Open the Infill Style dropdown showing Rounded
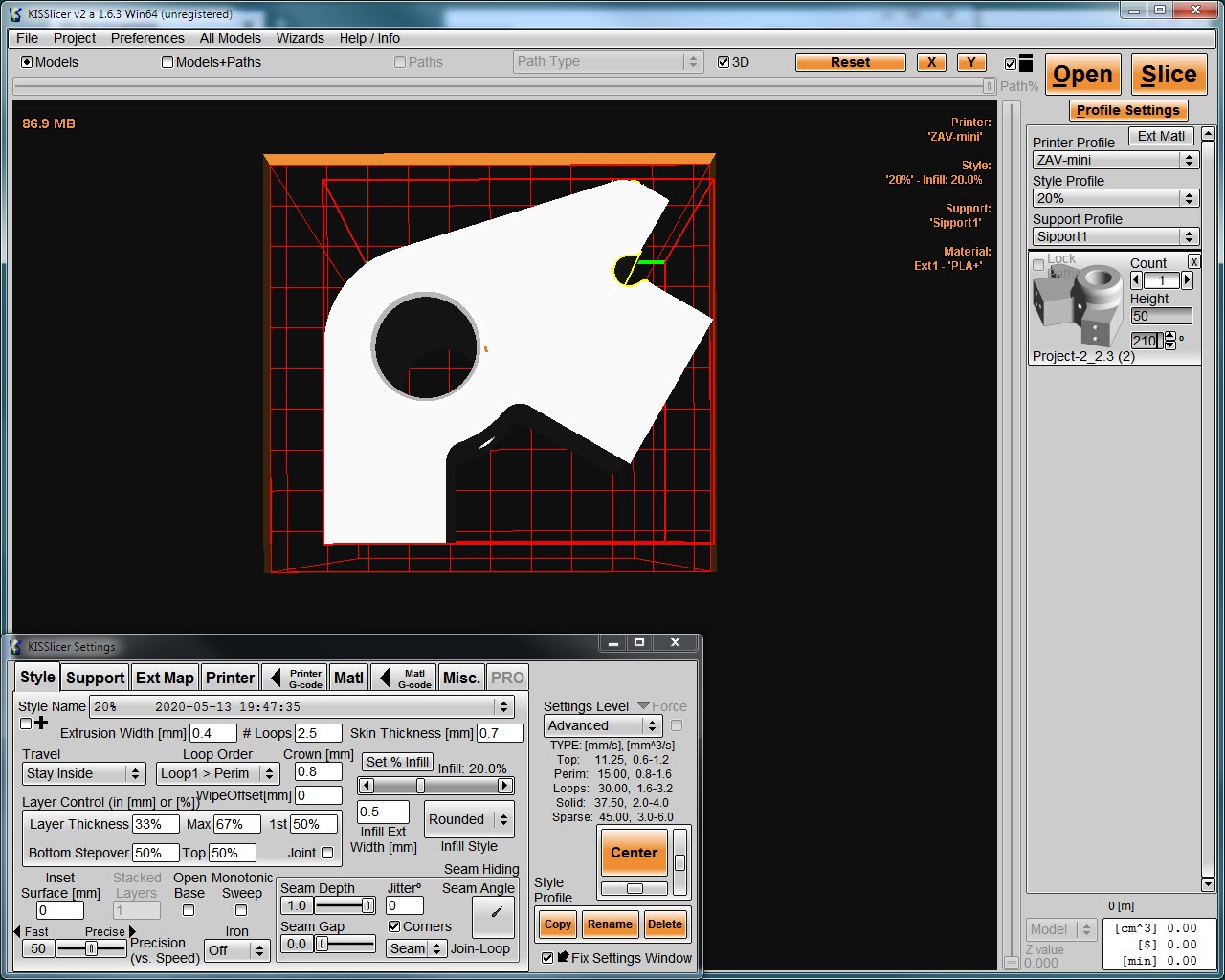1225x980 pixels. (x=469, y=819)
